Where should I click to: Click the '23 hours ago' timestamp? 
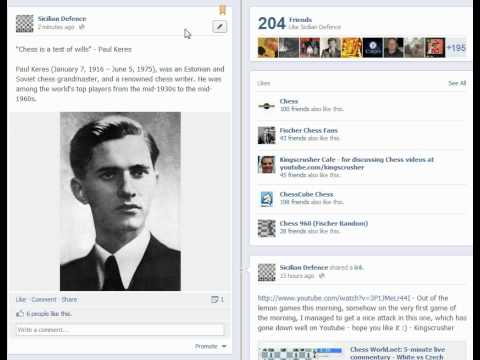click(x=297, y=276)
